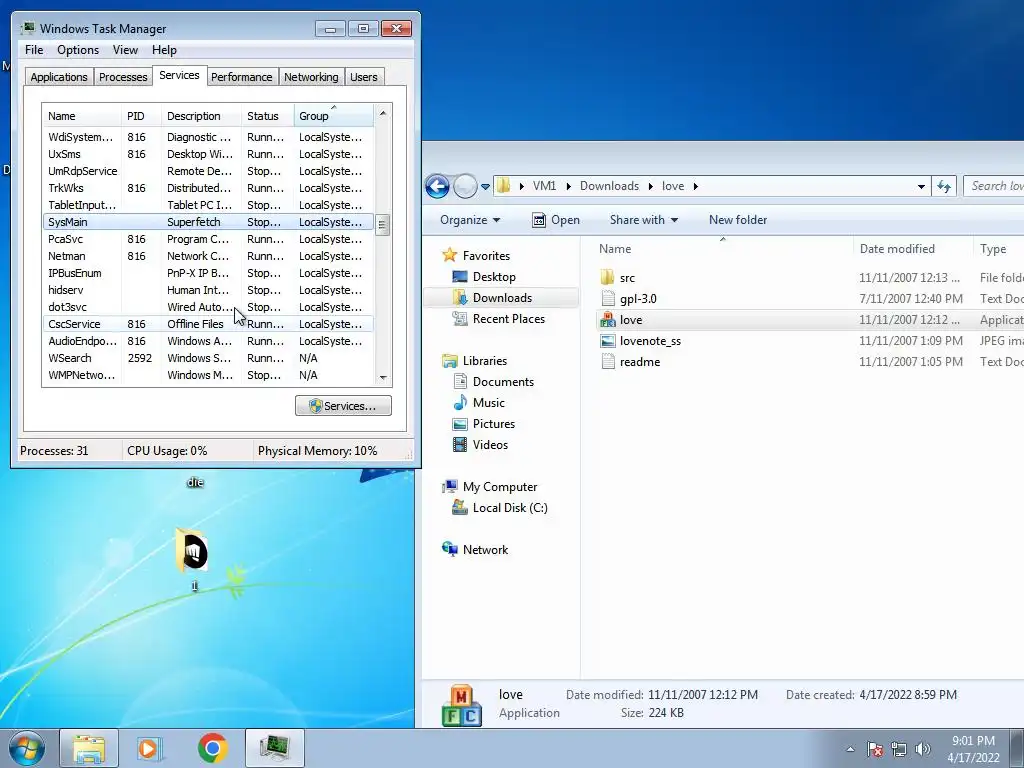Select the WSearch service row
This screenshot has width=1024, height=768.
208,358
